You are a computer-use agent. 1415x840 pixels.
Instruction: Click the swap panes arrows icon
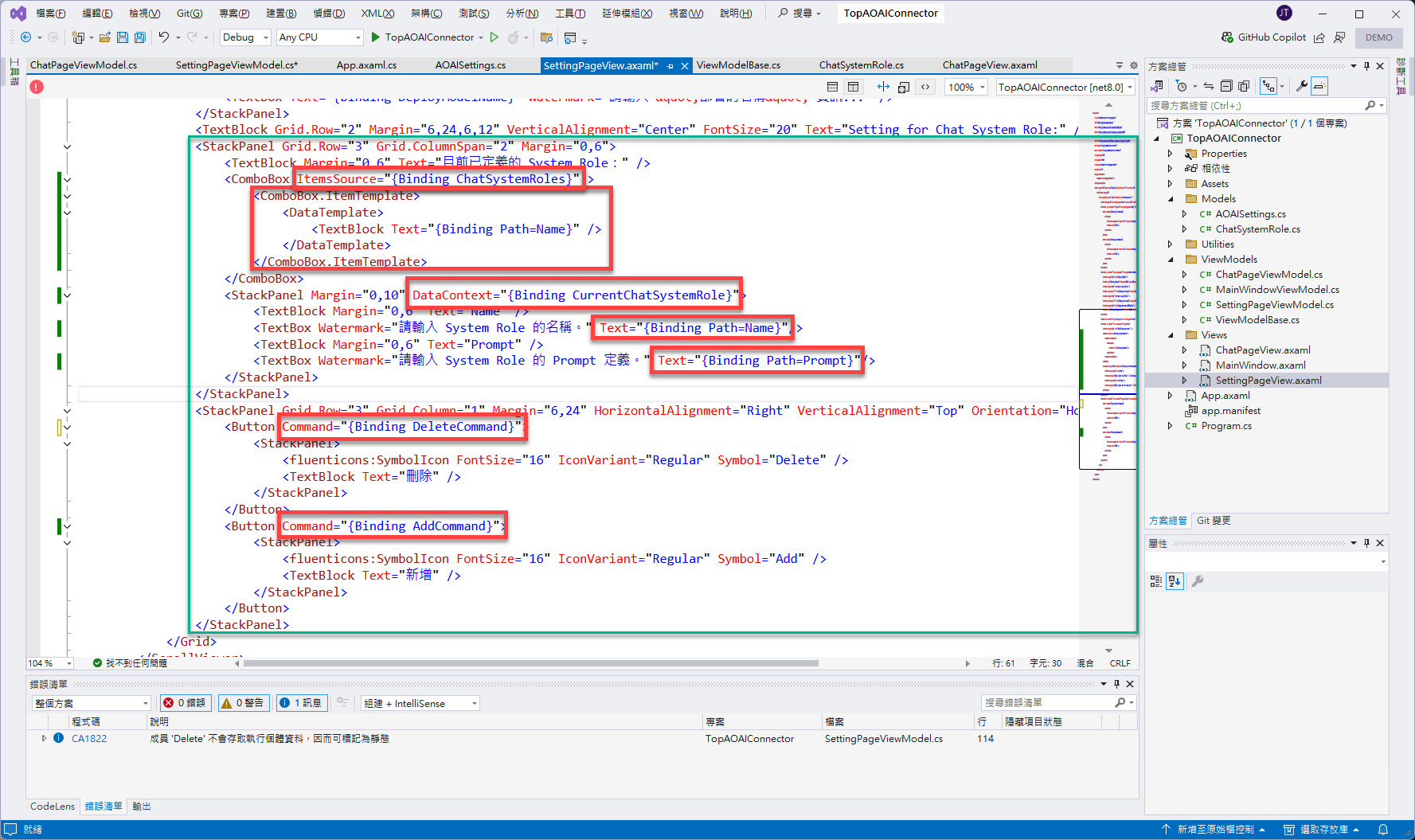click(883, 87)
